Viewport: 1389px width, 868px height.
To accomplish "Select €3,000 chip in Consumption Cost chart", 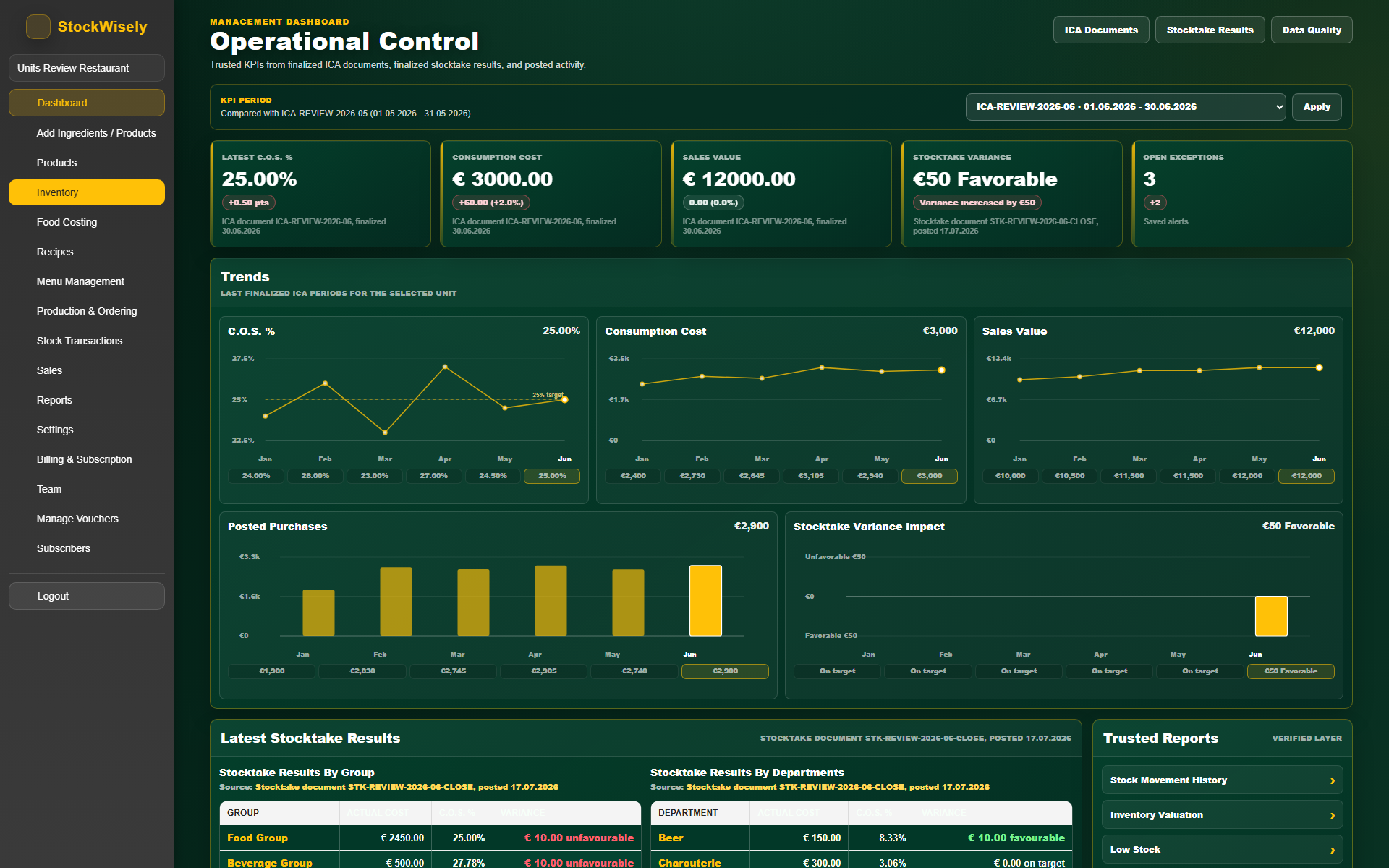I will click(x=930, y=476).
